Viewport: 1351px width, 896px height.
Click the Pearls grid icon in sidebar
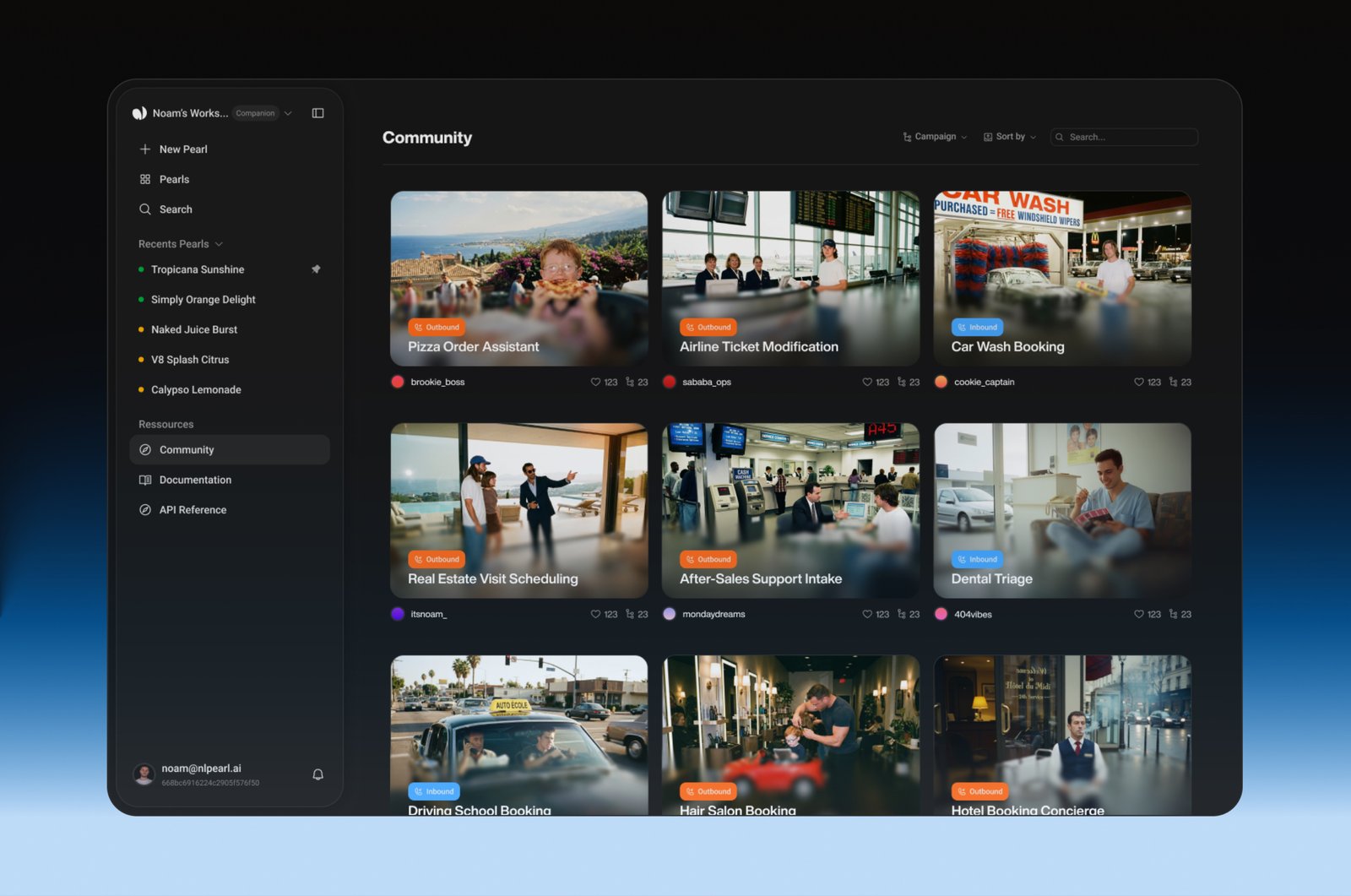coord(145,179)
